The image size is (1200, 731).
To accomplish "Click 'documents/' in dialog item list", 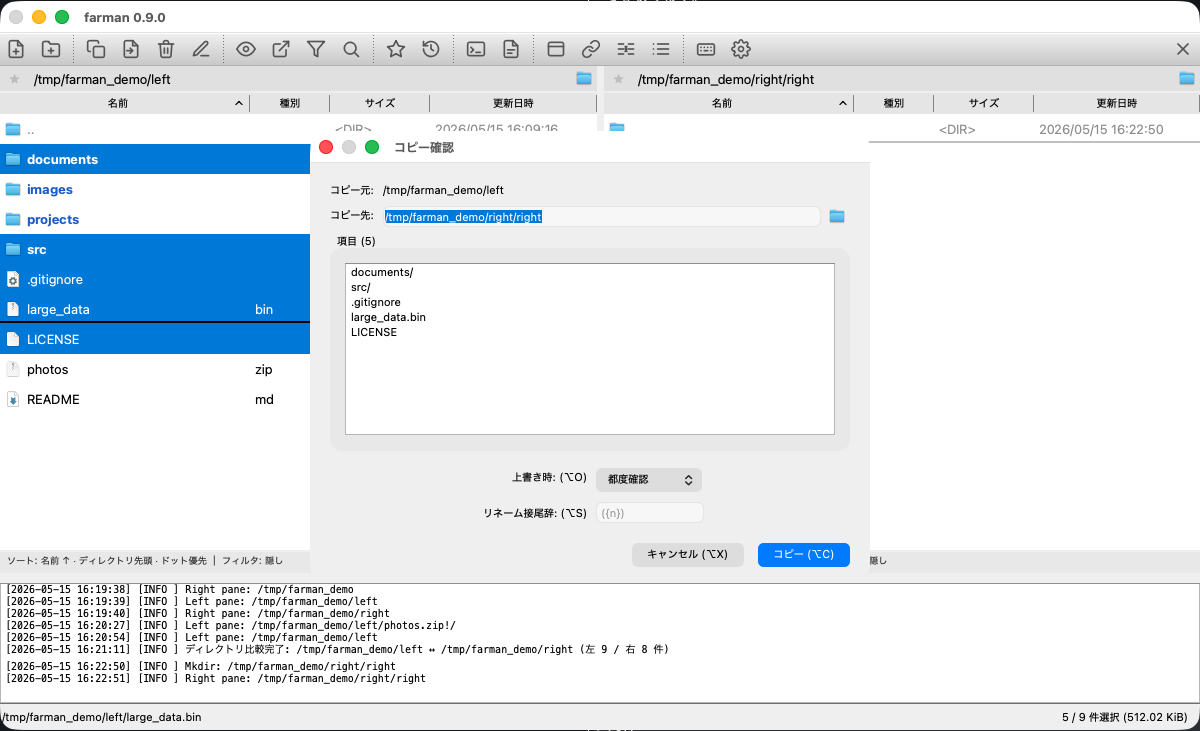I will (382, 272).
